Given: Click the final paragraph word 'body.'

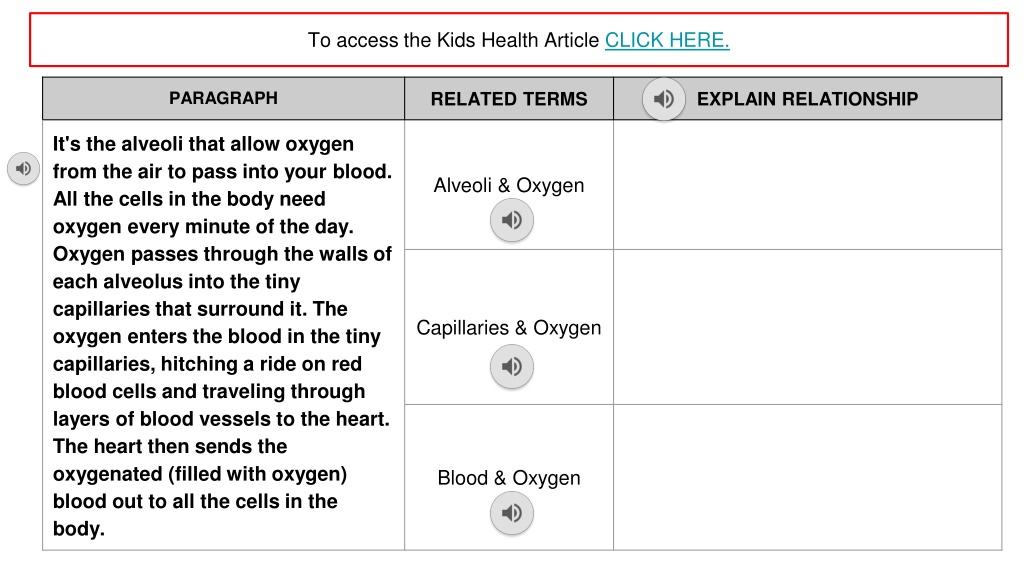Looking at the screenshot, I should tap(78, 528).
